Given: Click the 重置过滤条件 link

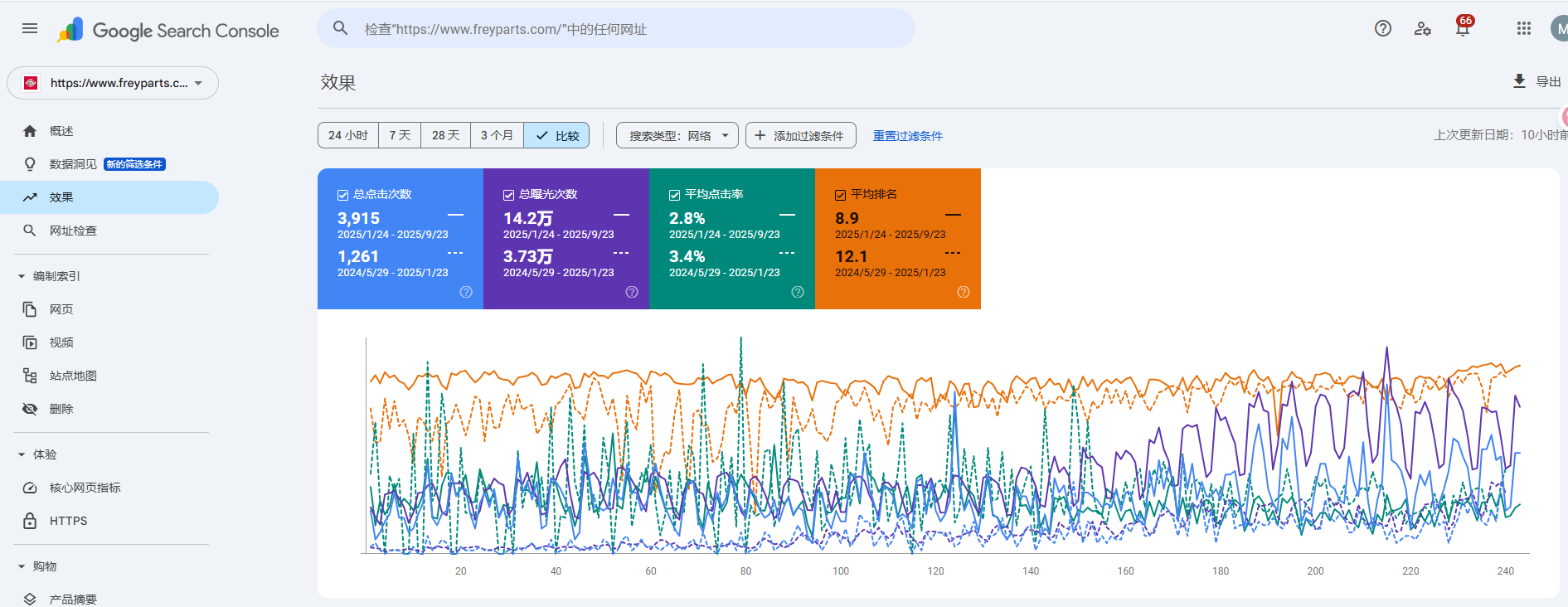Looking at the screenshot, I should tap(907, 136).
